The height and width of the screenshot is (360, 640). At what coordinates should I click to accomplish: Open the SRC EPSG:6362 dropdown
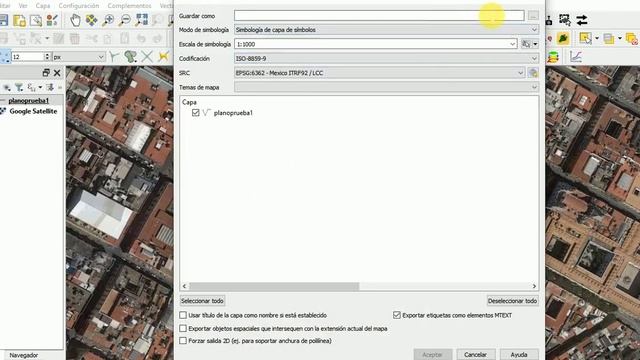[x=379, y=73]
